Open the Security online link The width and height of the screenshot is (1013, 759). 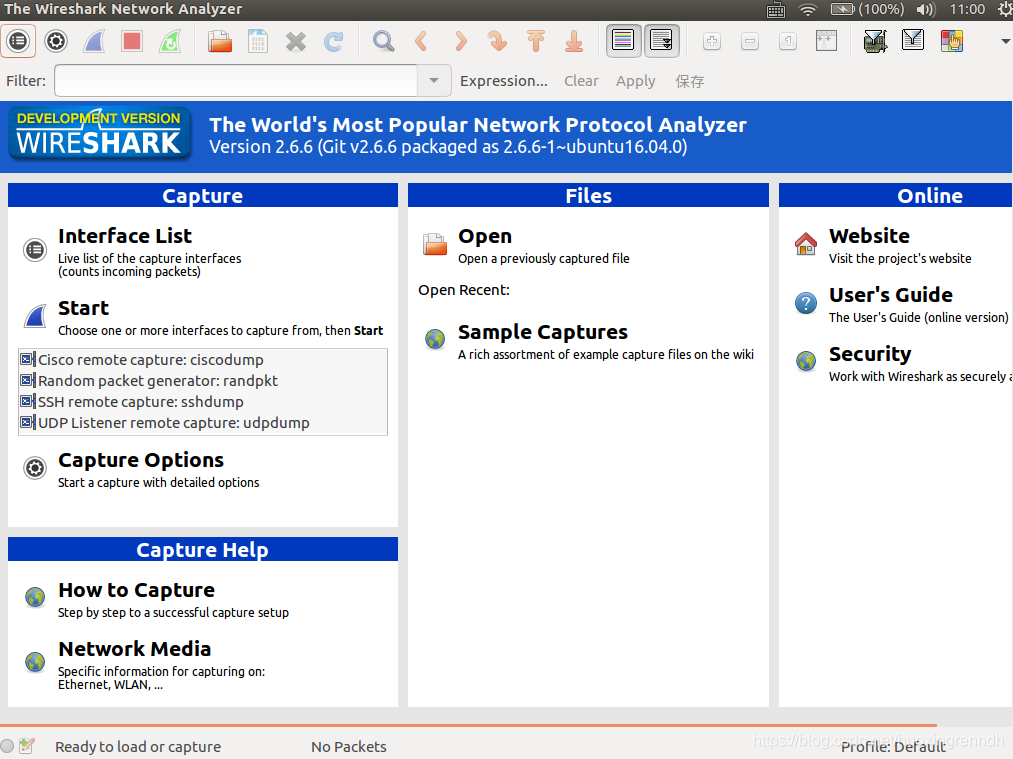point(870,354)
